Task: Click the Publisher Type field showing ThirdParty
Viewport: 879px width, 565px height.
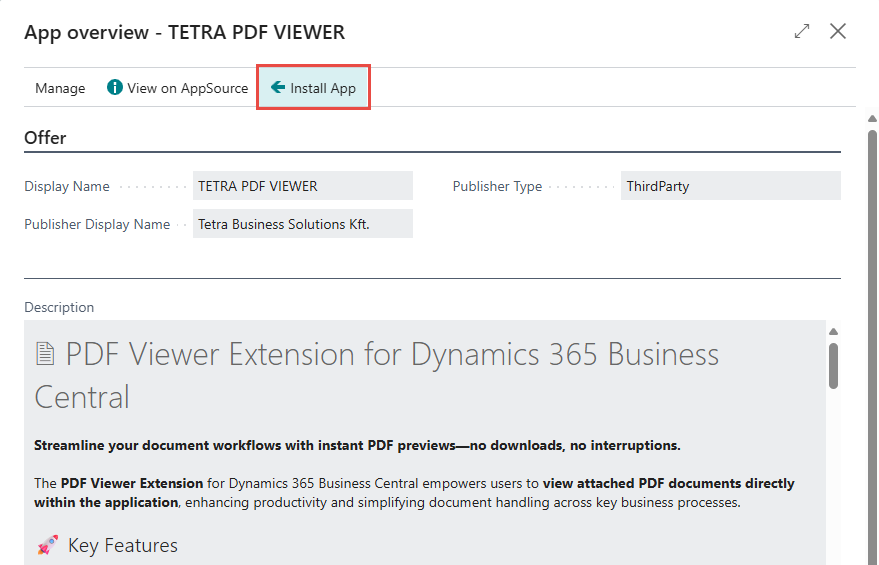Action: [730, 186]
